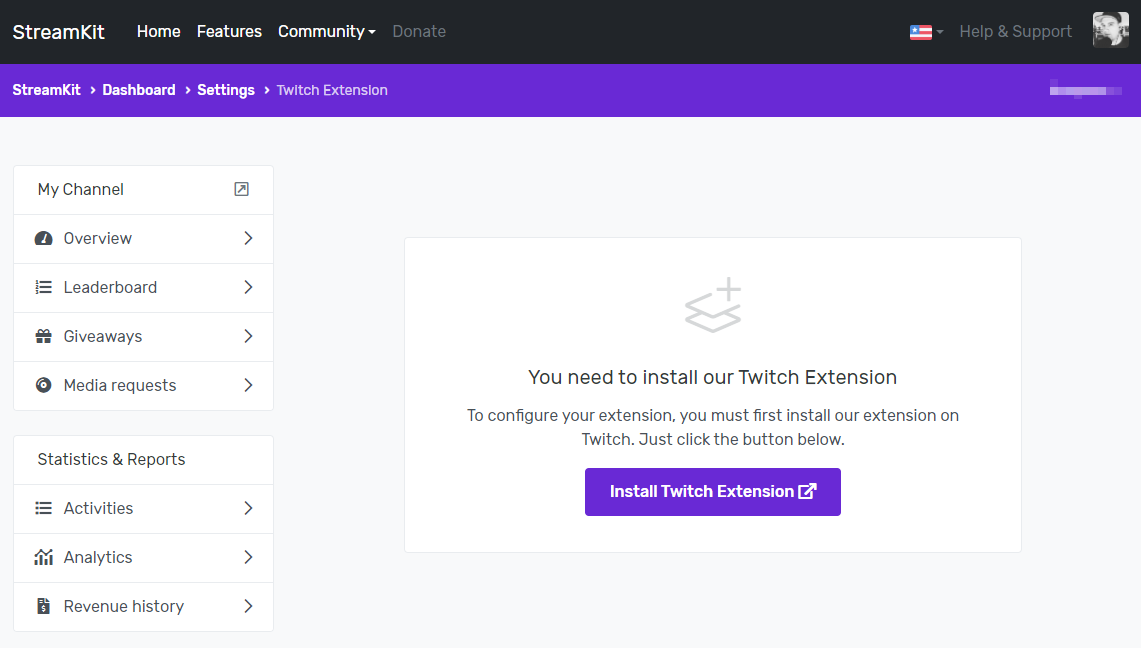Click the StreamKit brand logo text
Viewport: 1141px width, 648px height.
click(x=58, y=32)
